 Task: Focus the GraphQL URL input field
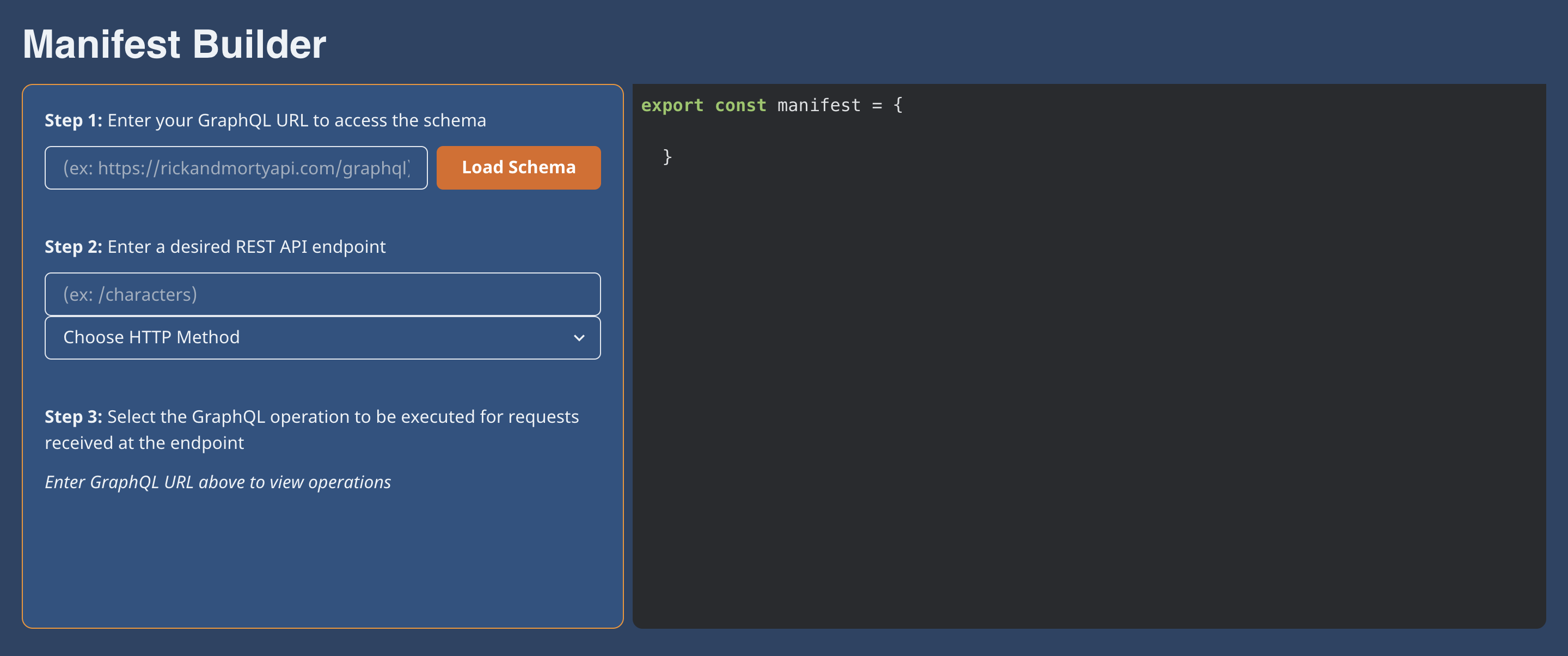tap(236, 167)
